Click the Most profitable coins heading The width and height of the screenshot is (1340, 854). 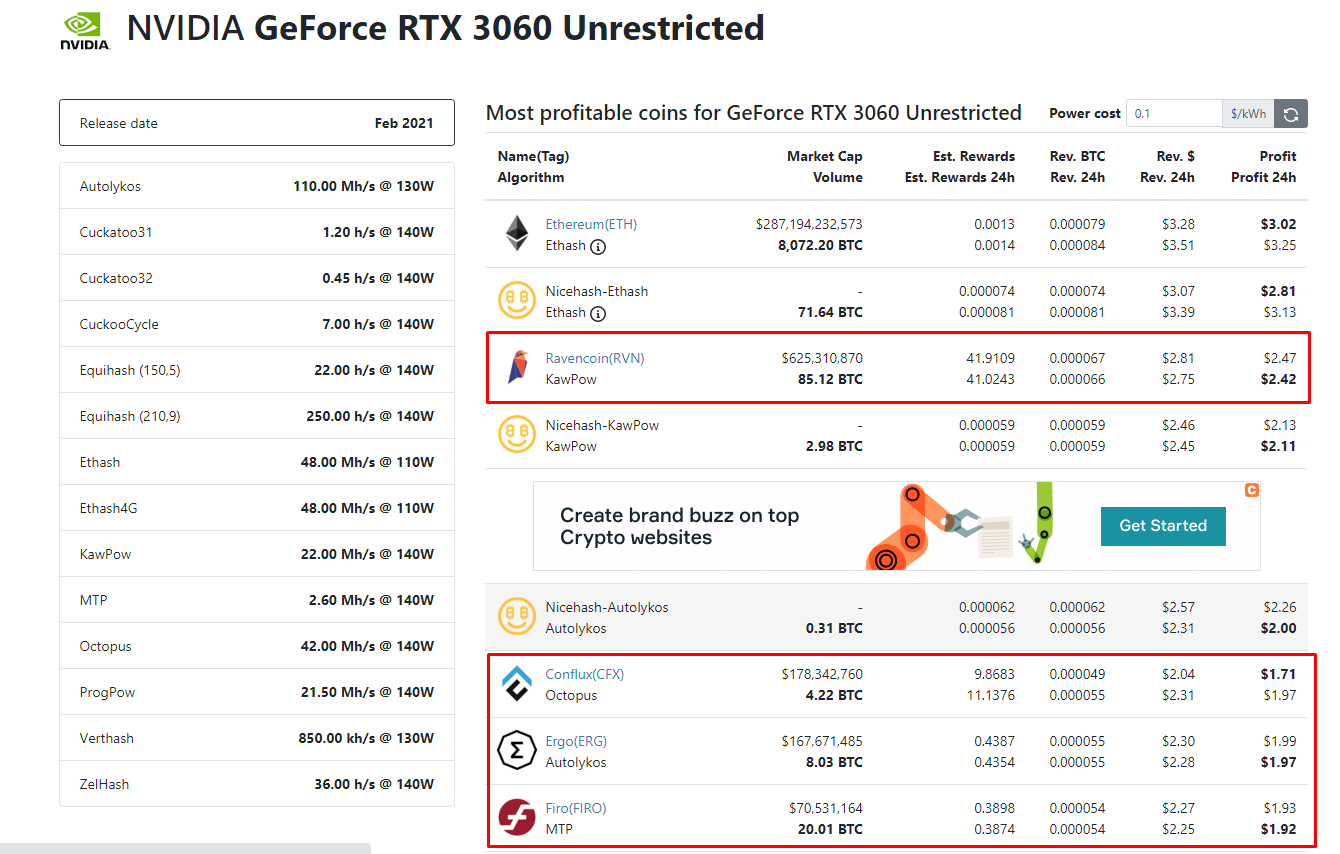point(754,113)
